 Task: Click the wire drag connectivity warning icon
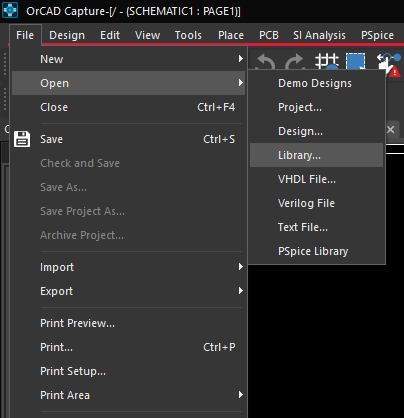click(389, 64)
